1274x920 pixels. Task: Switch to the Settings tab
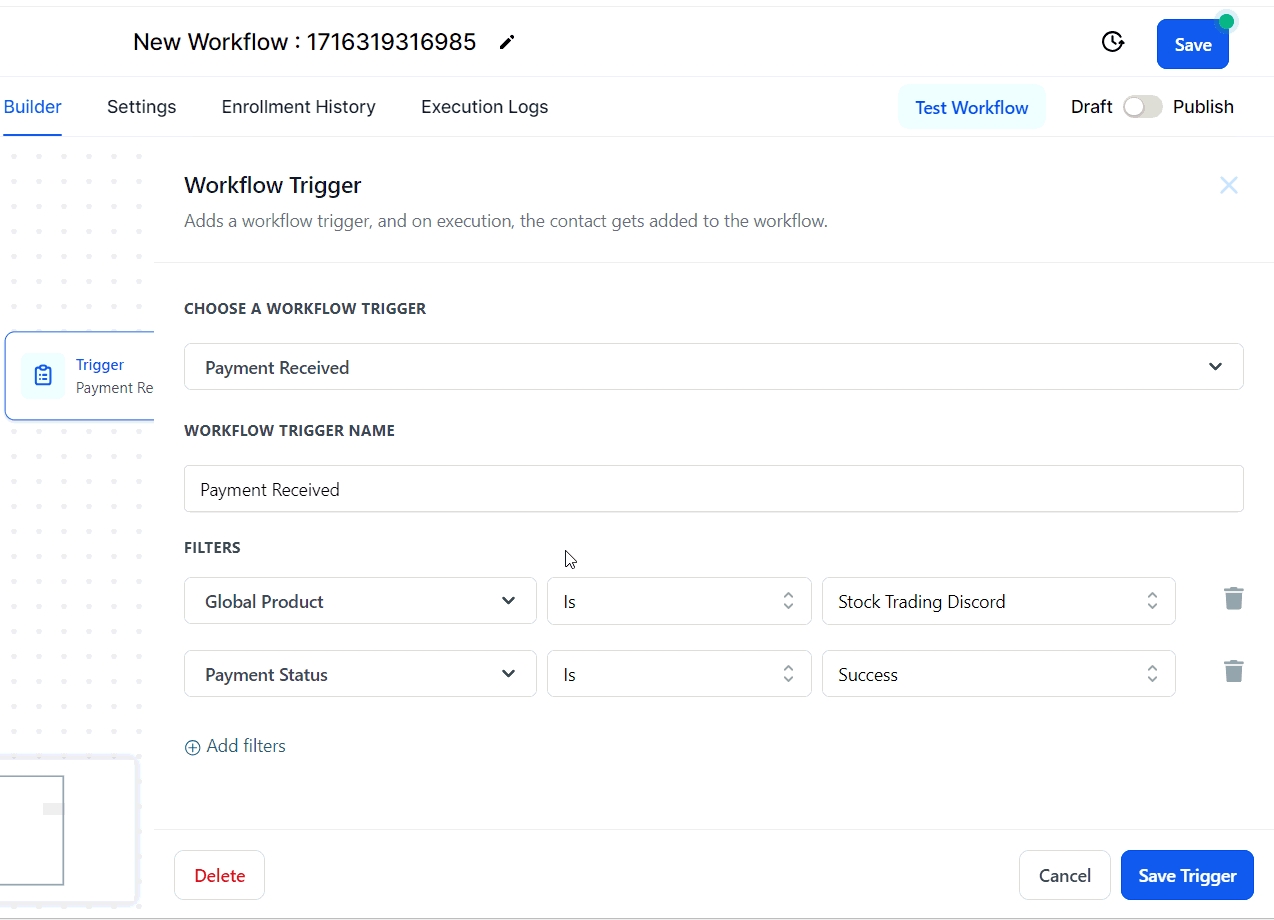pyautogui.click(x=141, y=107)
